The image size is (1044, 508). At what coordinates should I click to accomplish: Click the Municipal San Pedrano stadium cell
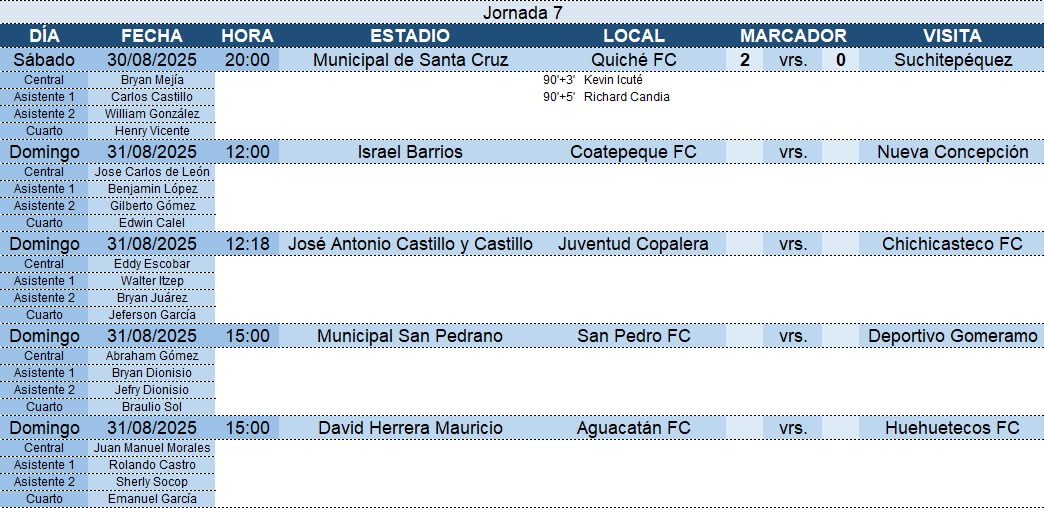(x=410, y=336)
